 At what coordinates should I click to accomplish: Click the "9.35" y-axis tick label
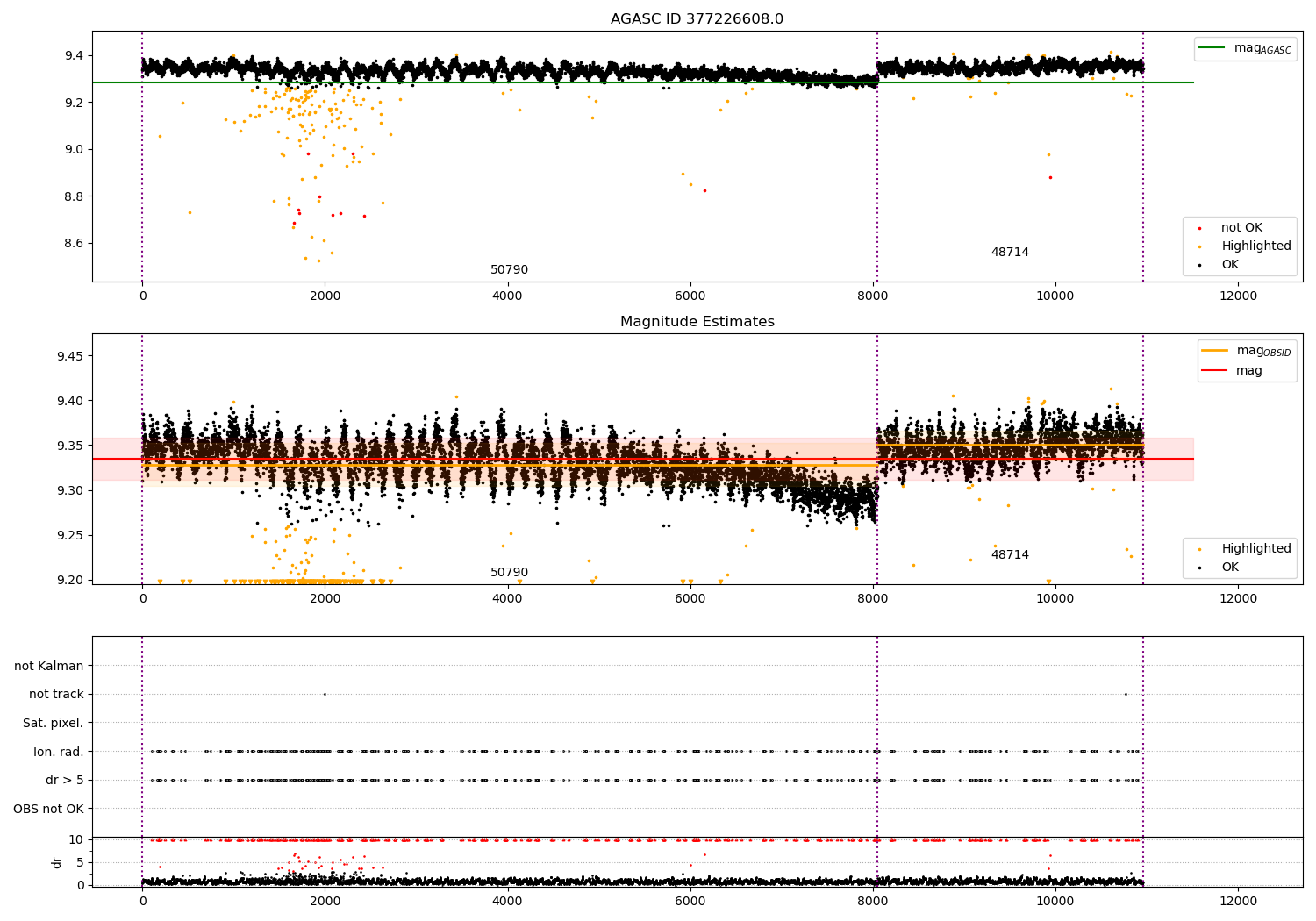(x=69, y=446)
